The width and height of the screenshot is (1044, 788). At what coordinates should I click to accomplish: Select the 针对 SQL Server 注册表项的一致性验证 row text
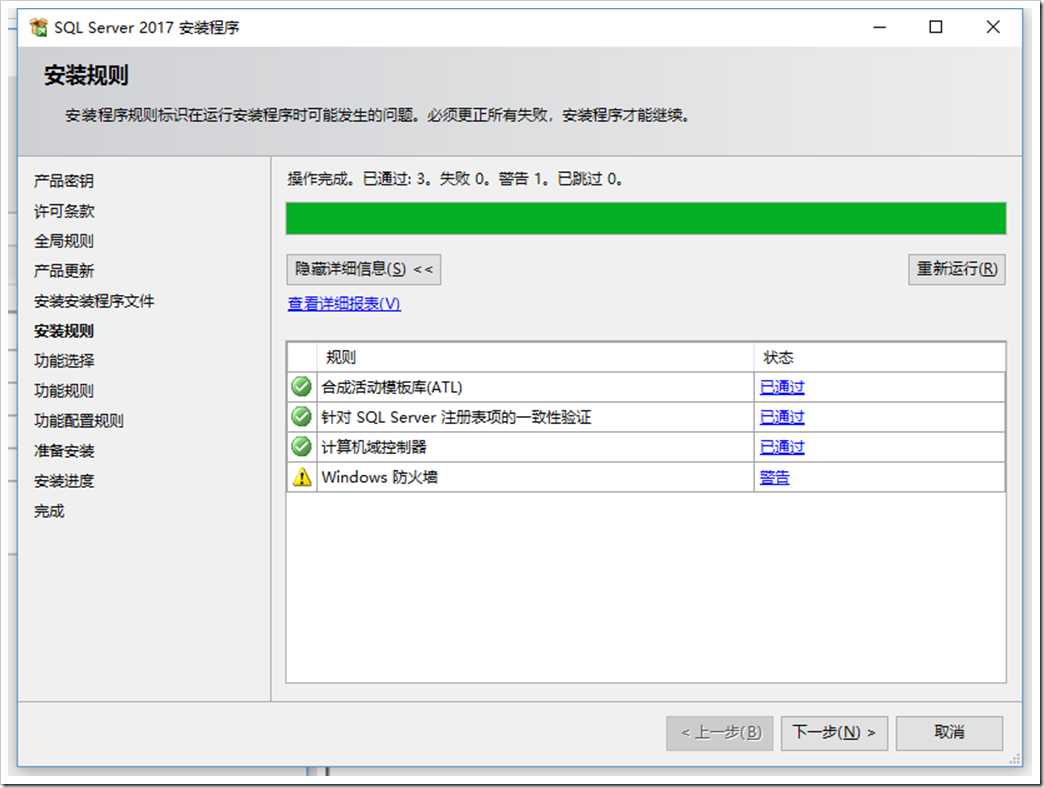point(456,417)
